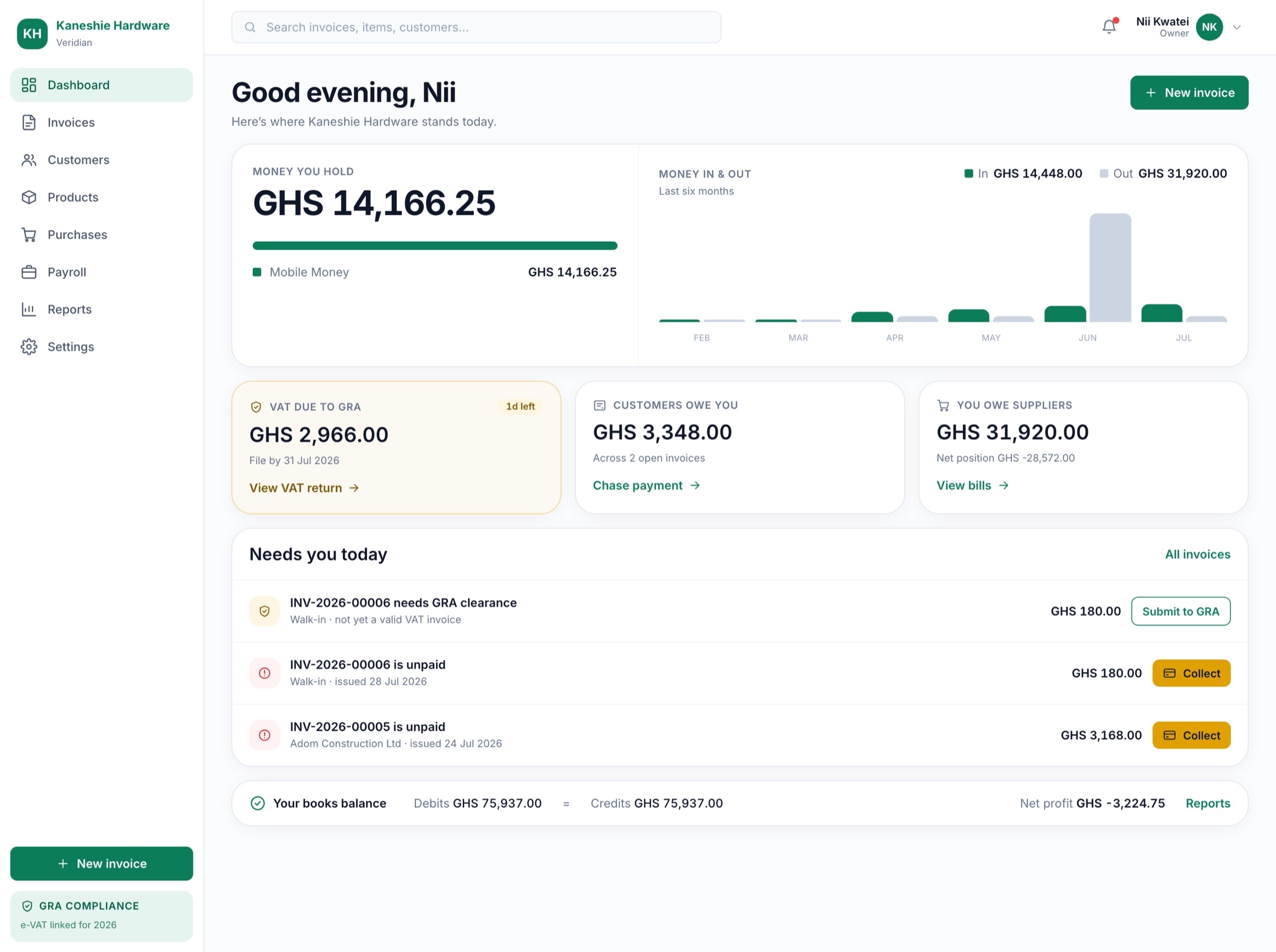Open View bills link
This screenshot has width=1276, height=952.
(973, 485)
